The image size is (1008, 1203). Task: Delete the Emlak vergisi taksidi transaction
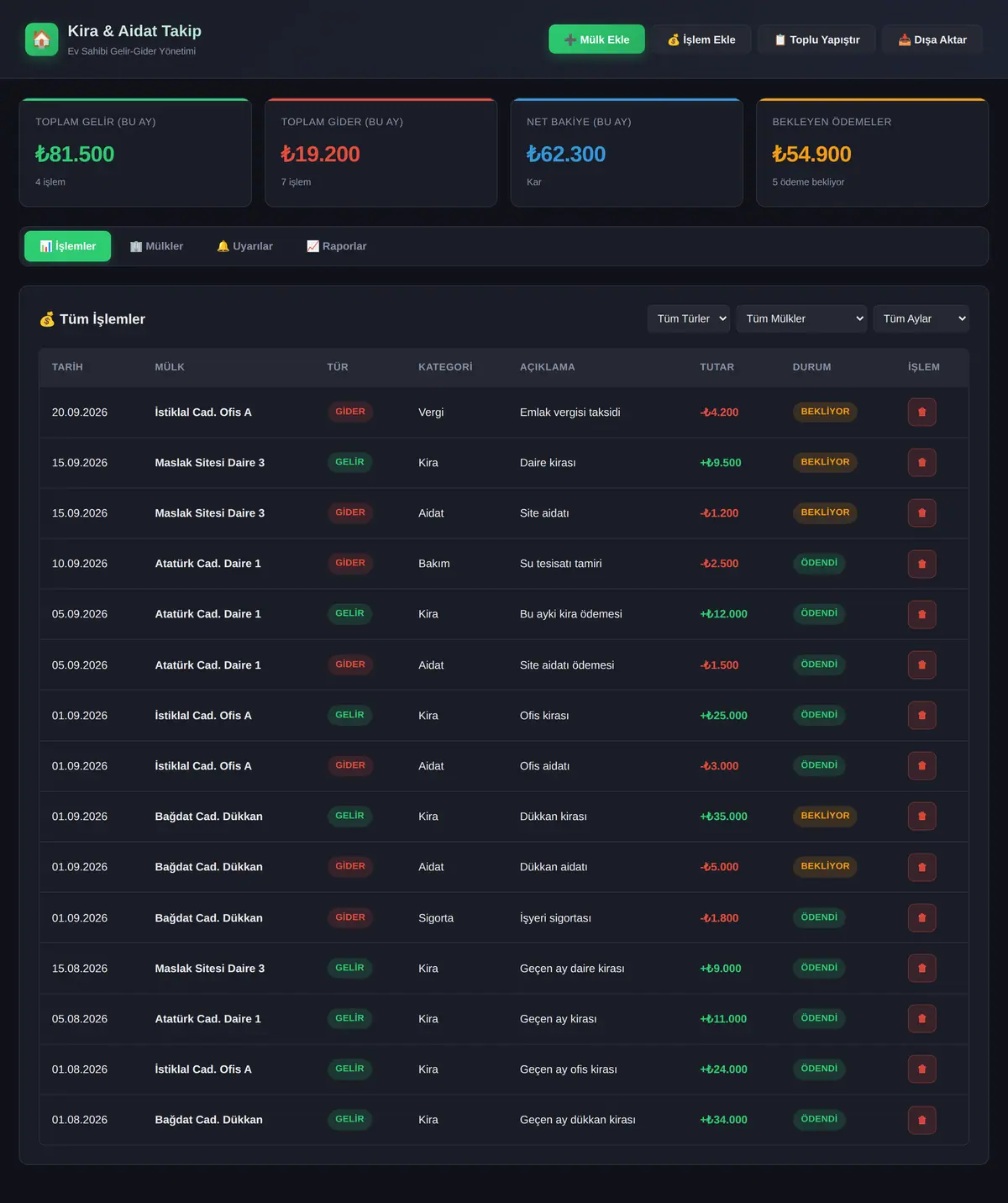tap(921, 412)
